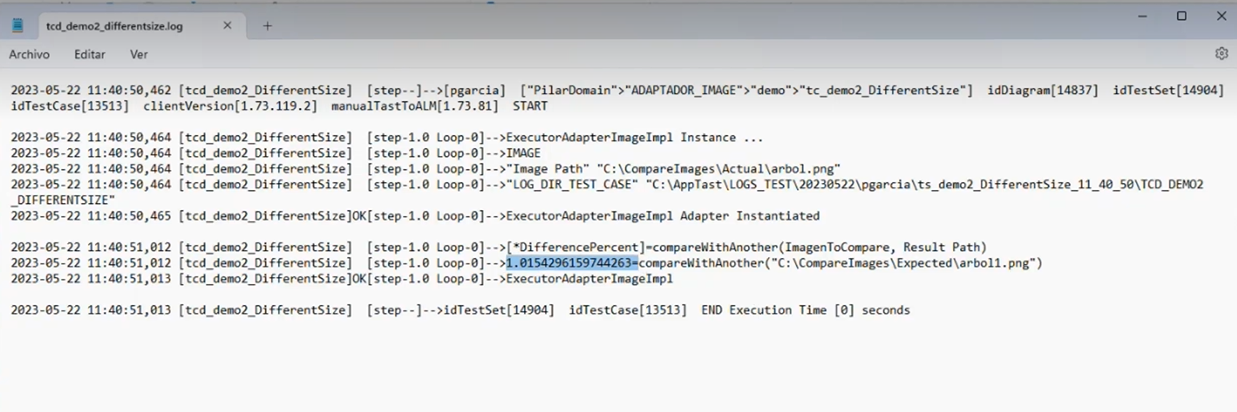This screenshot has width=1237, height=412.
Task: Click the clientVersion[1.73.119.2] entry
Action: [230, 106]
